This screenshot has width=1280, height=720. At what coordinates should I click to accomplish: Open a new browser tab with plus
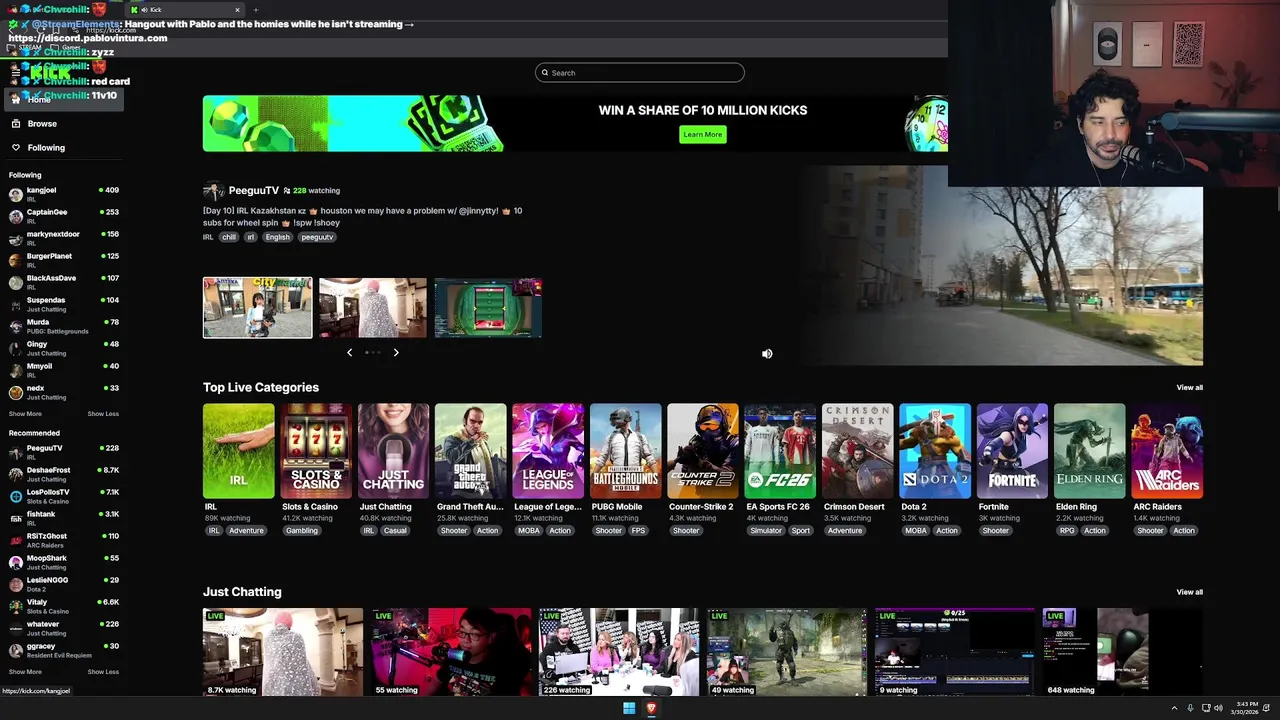(x=256, y=10)
